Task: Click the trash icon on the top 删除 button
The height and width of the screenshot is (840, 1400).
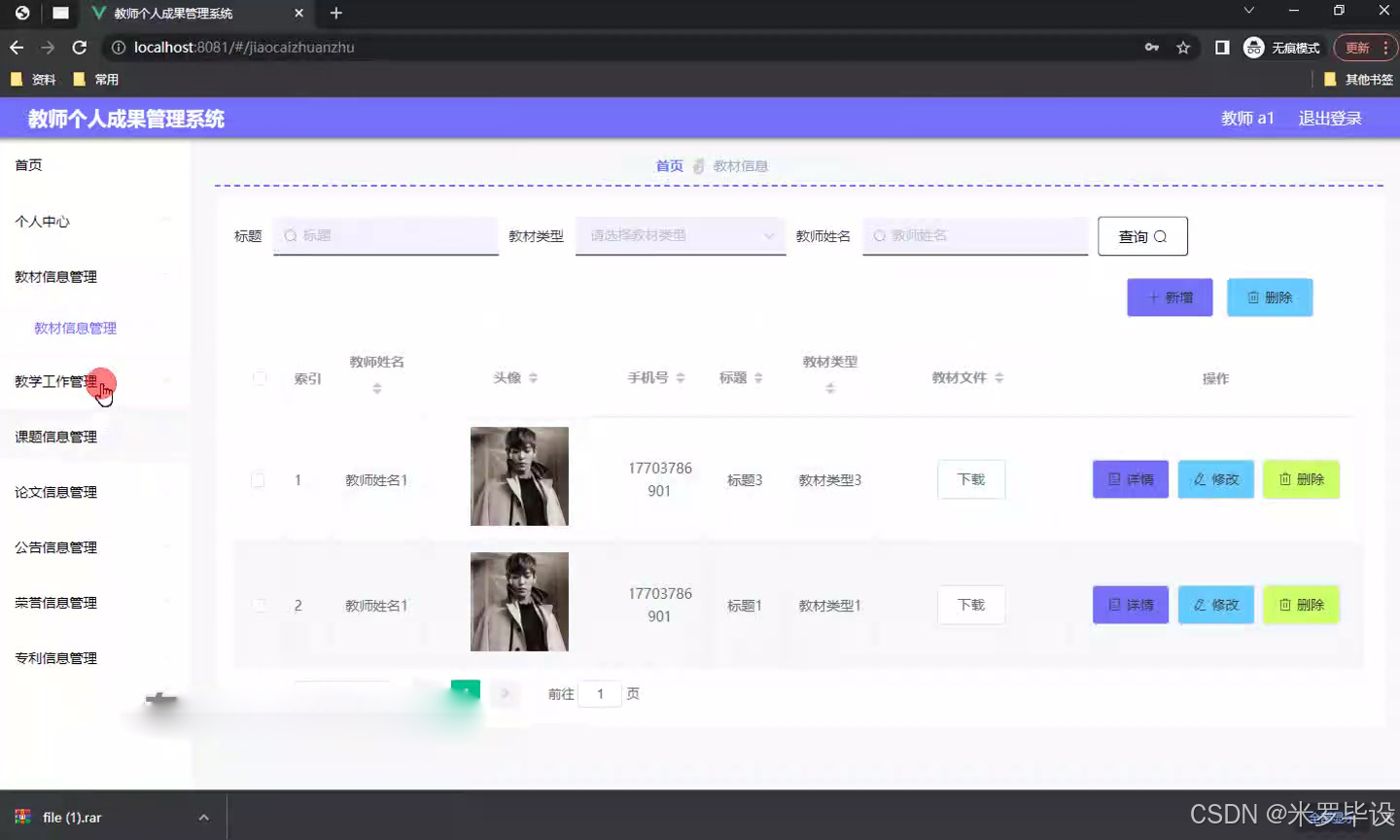Action: pyautogui.click(x=1255, y=297)
